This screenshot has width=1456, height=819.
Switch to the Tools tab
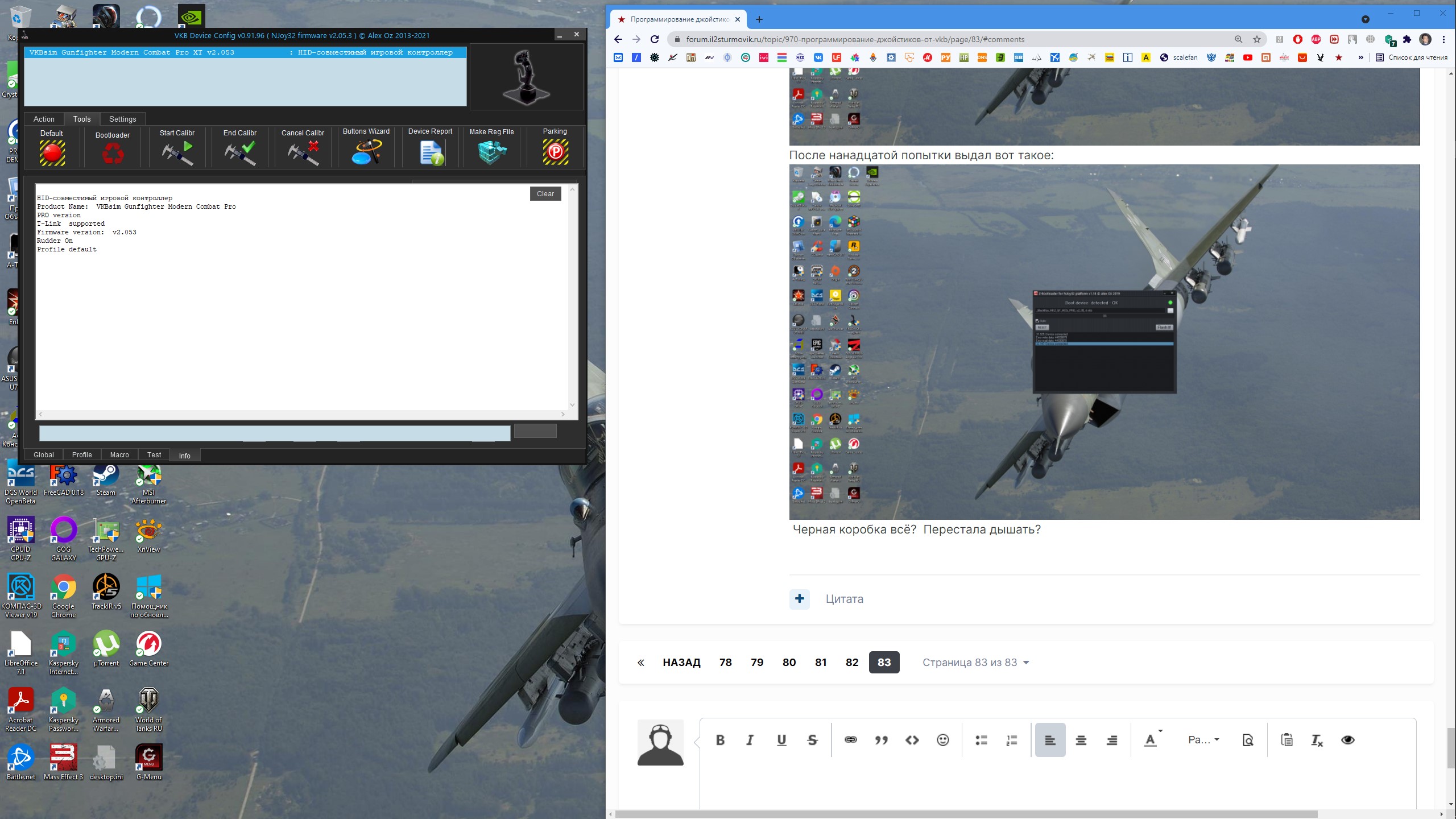tap(82, 119)
